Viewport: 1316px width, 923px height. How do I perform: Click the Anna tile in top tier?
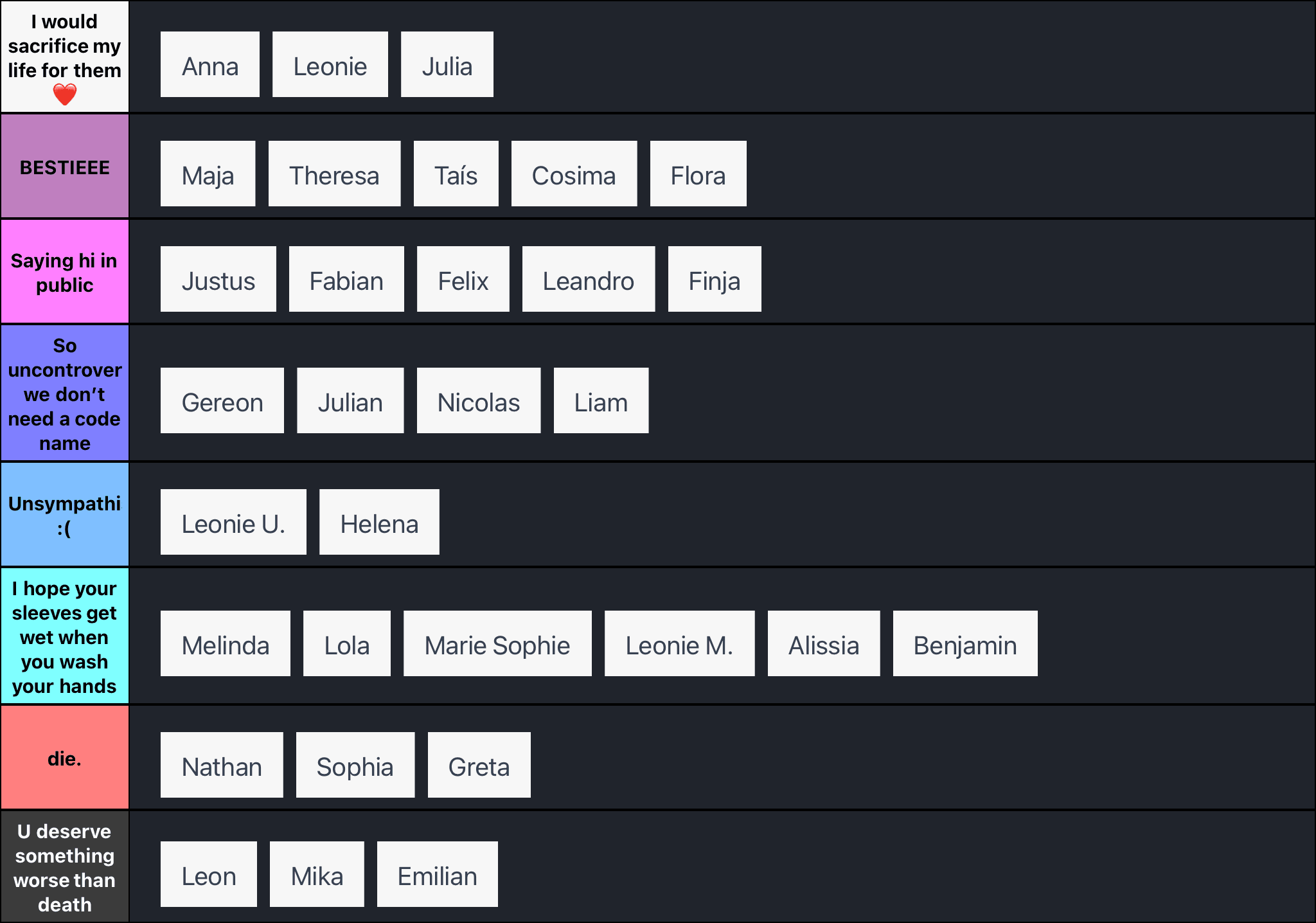pyautogui.click(x=209, y=65)
